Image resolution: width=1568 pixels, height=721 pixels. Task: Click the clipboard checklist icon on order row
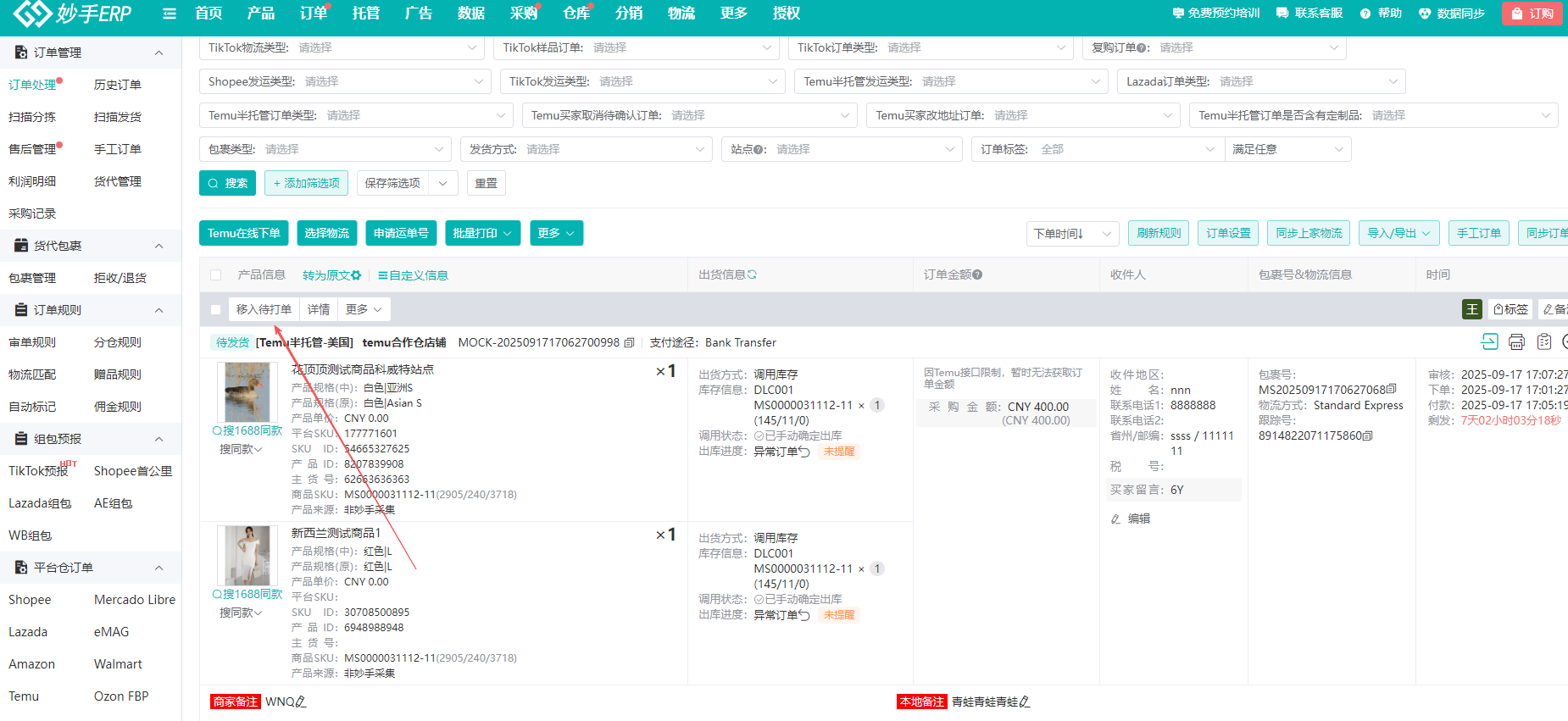tap(1544, 341)
